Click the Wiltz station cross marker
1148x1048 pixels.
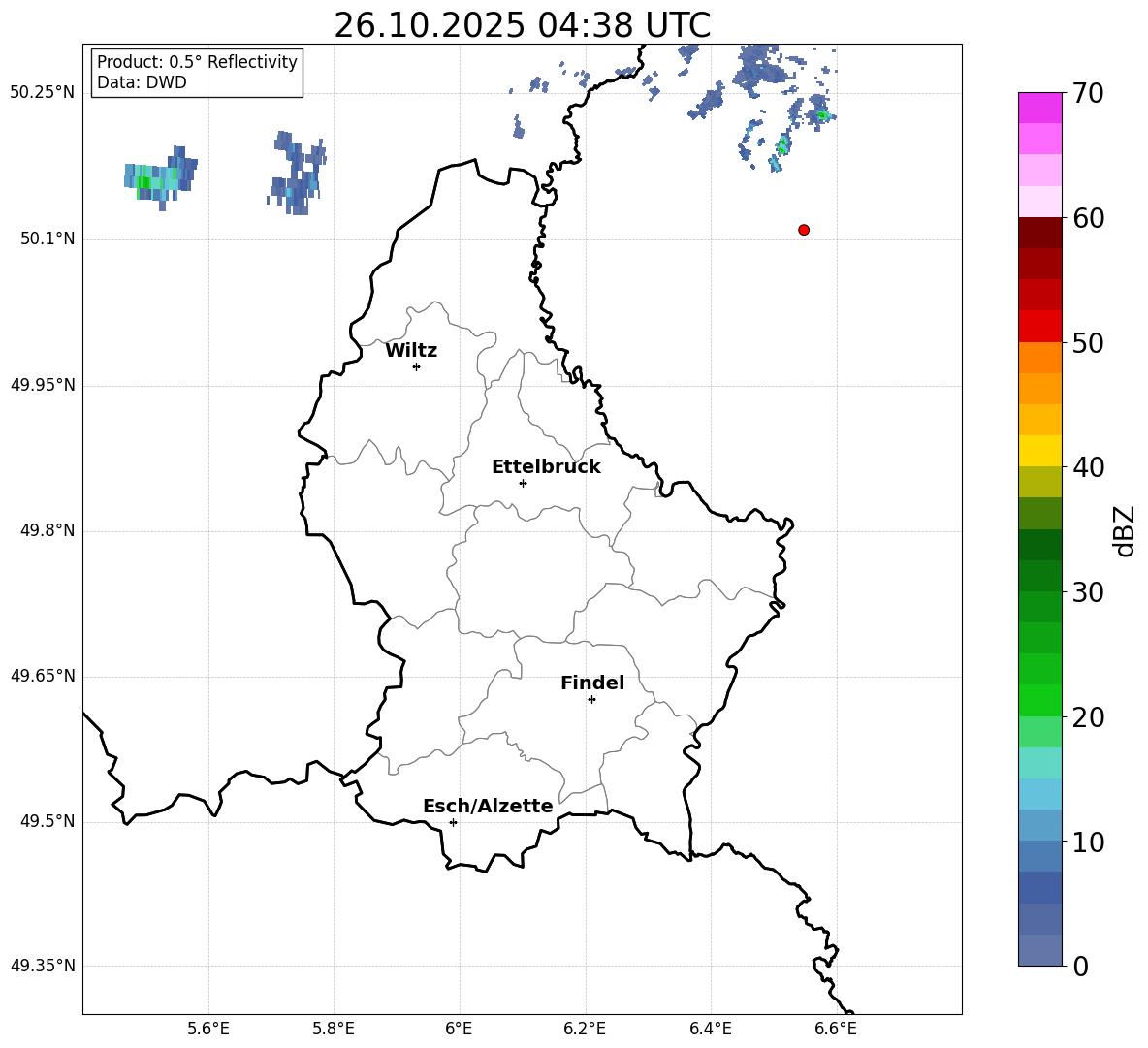(x=416, y=366)
